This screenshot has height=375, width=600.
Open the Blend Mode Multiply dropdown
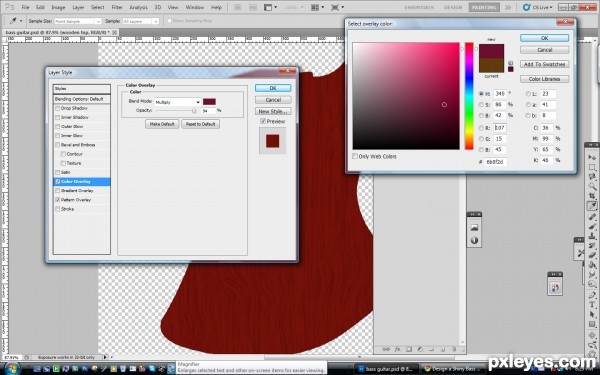point(178,102)
